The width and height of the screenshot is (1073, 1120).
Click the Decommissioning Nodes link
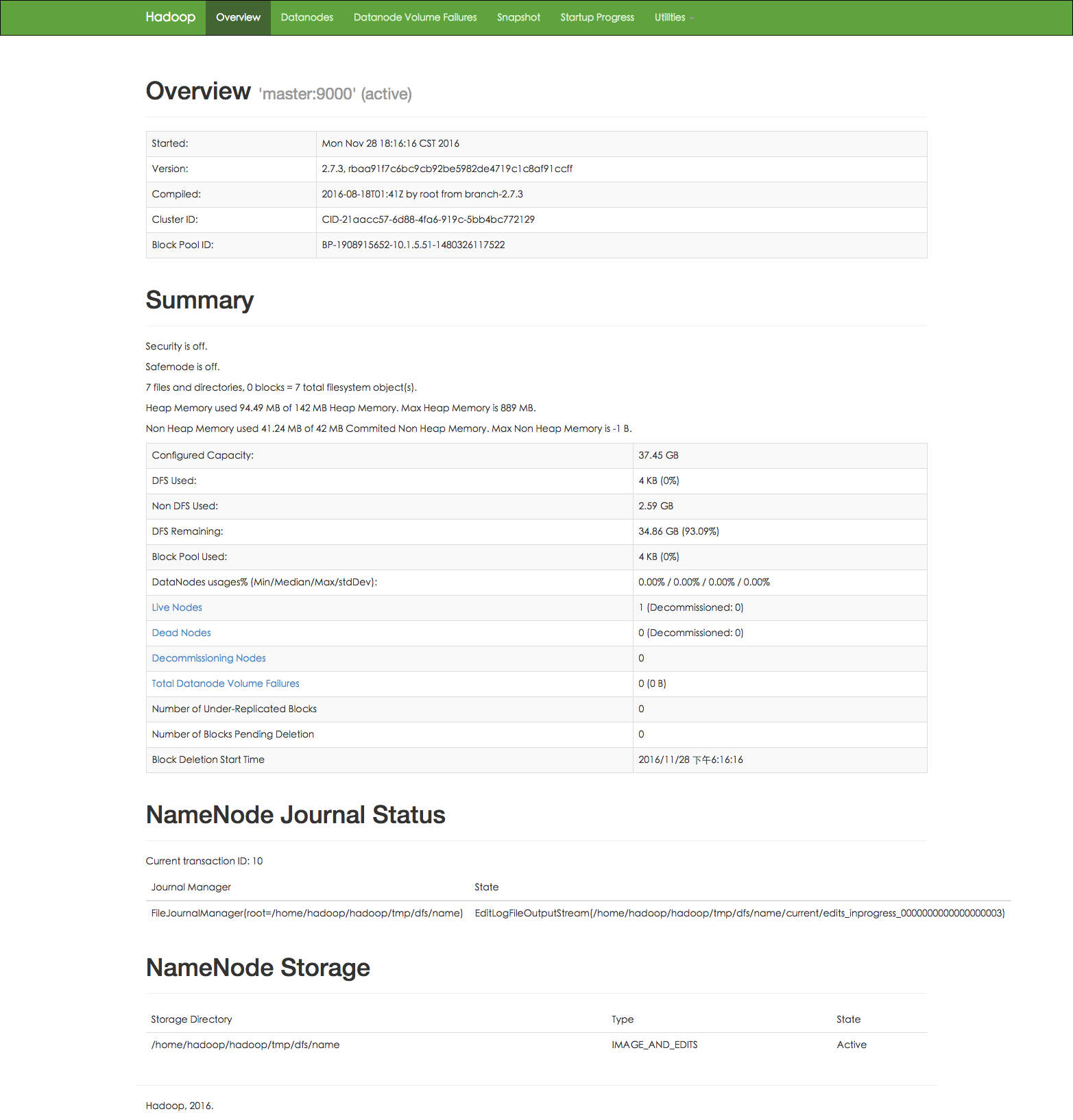pyautogui.click(x=208, y=658)
